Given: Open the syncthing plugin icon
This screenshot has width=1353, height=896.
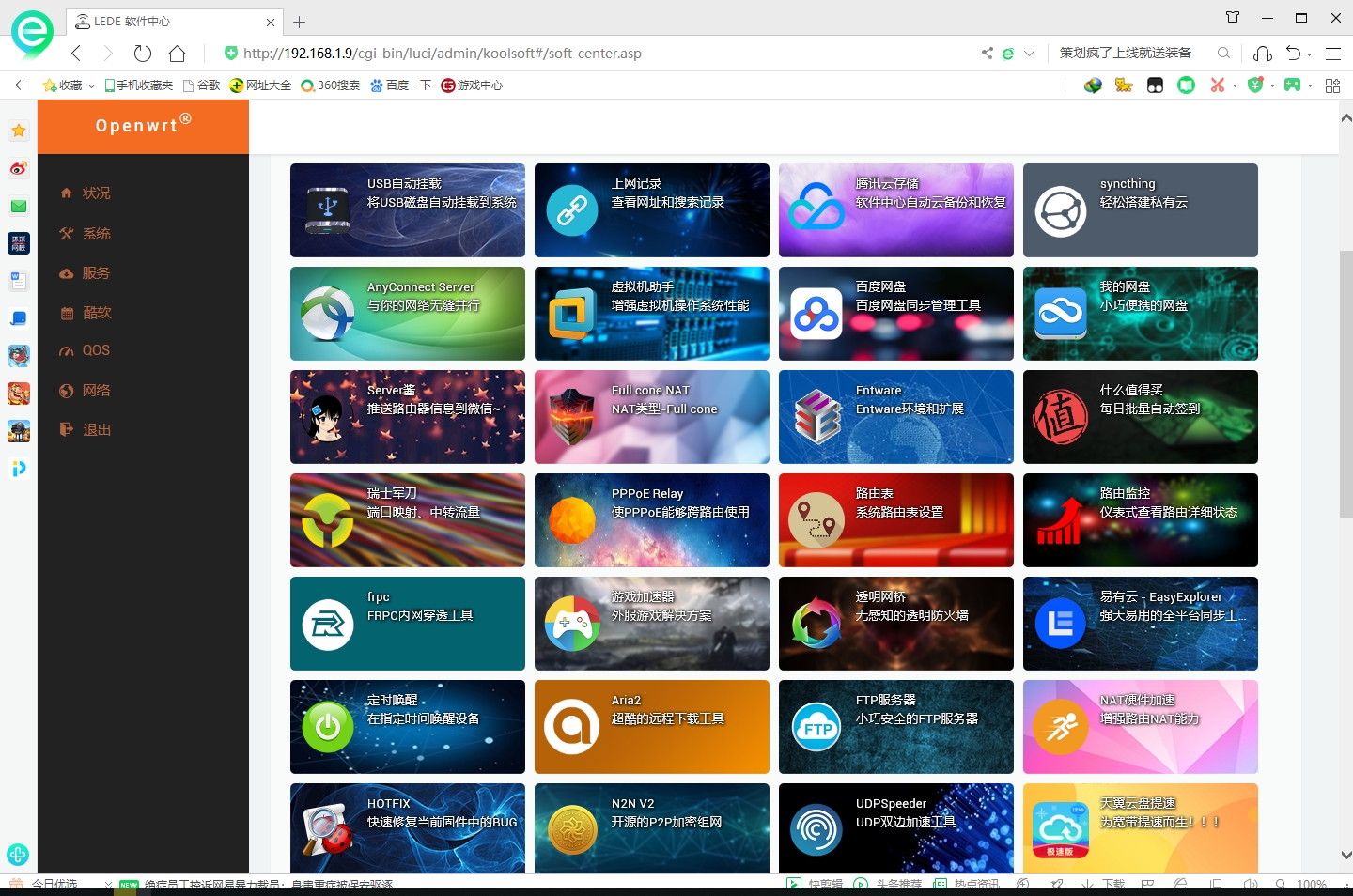Looking at the screenshot, I should click(1061, 210).
